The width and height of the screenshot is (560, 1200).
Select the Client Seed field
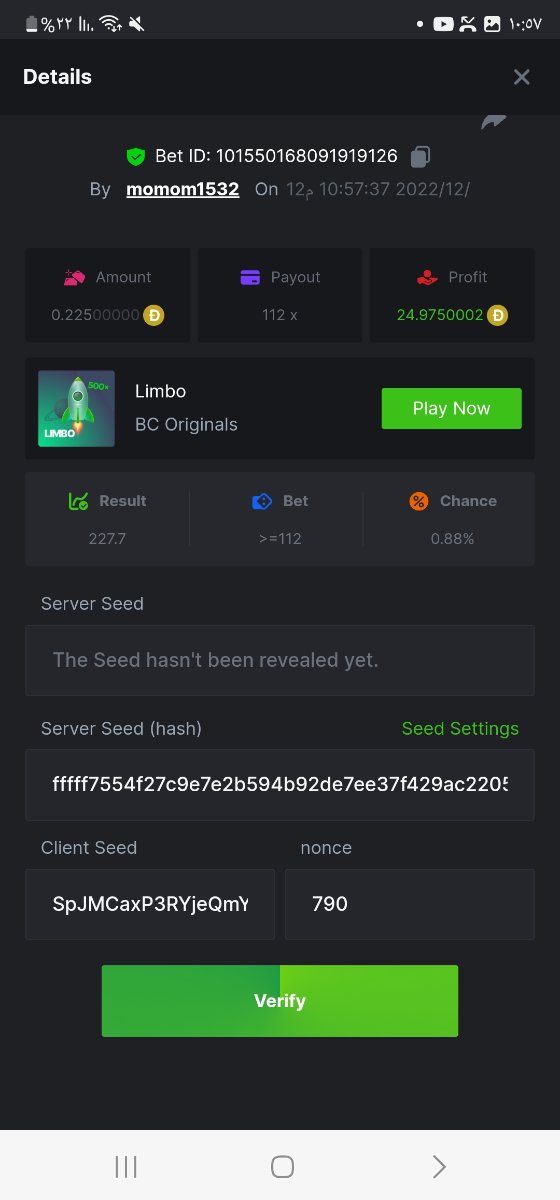pos(150,904)
